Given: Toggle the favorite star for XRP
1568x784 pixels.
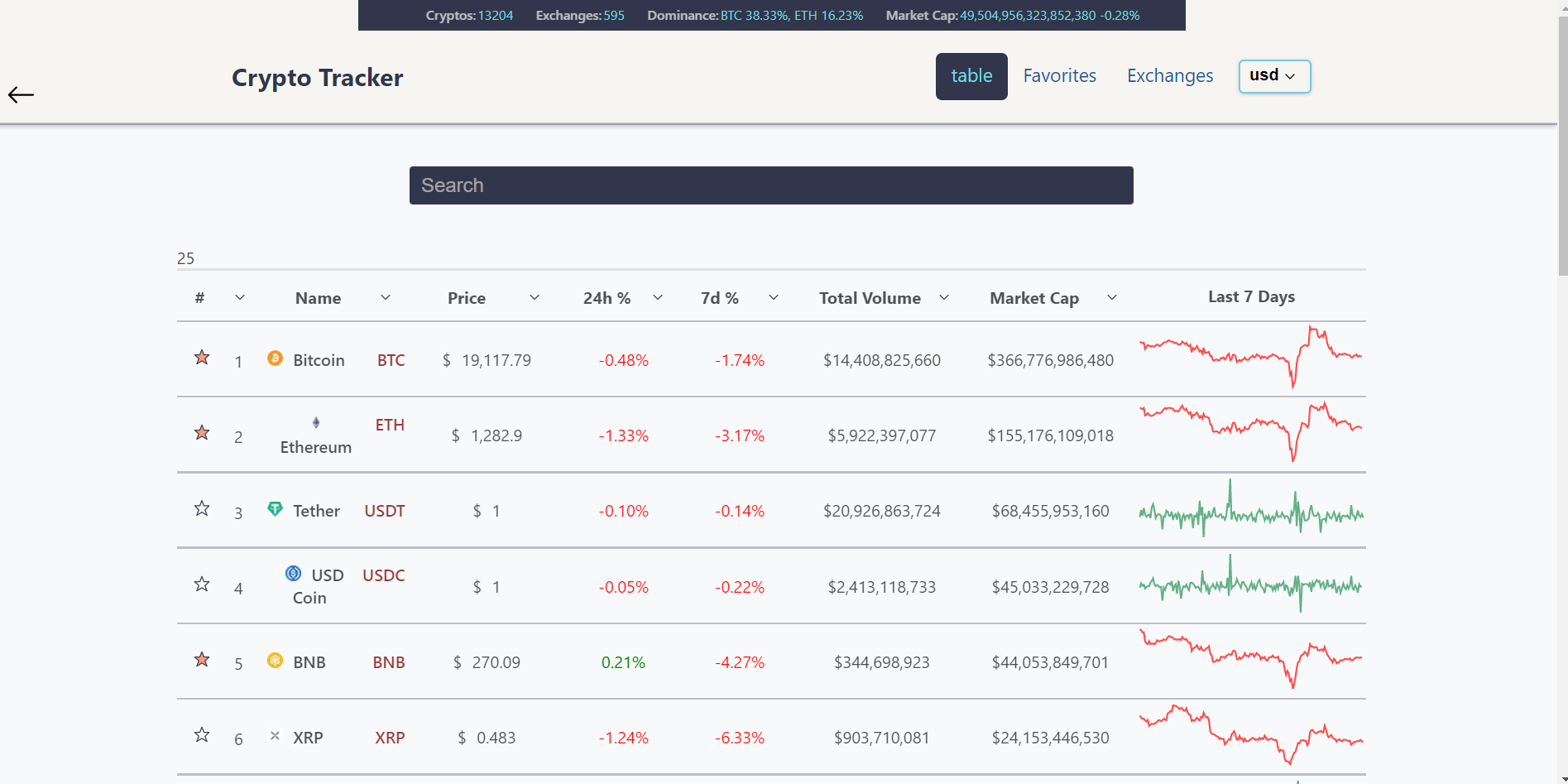Looking at the screenshot, I should [x=202, y=735].
